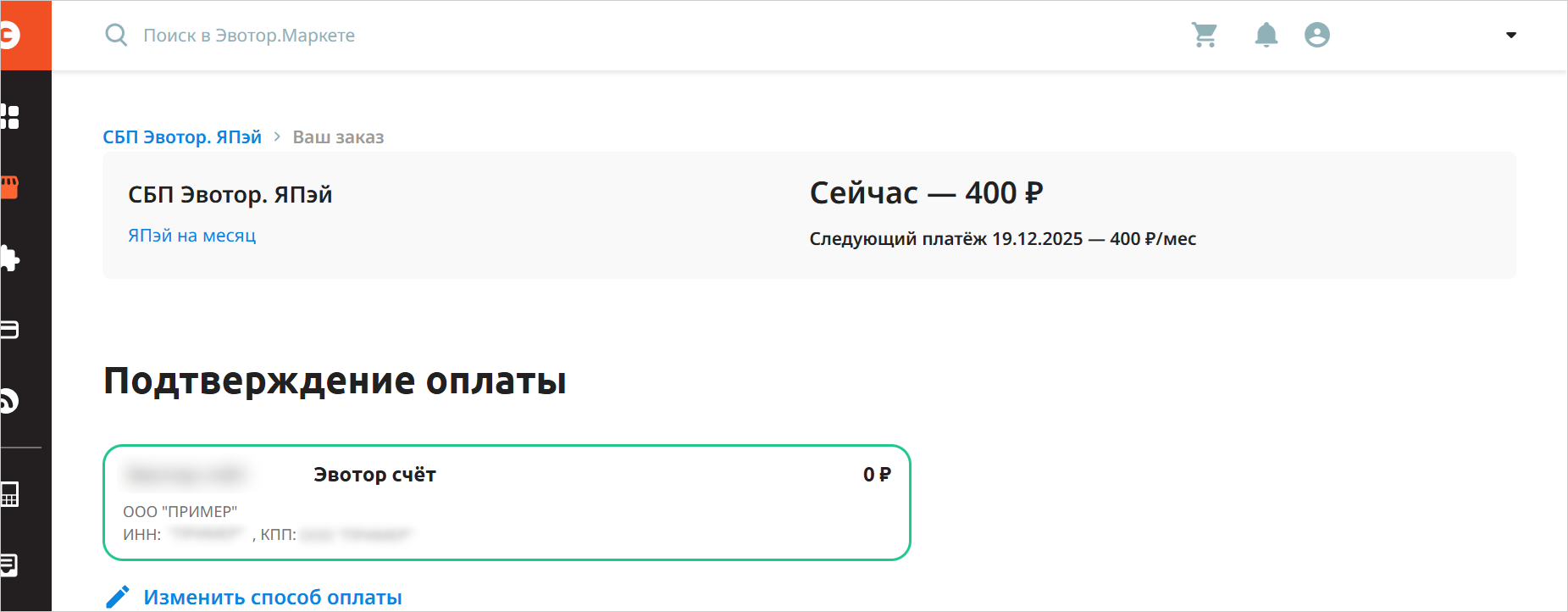Open the puzzle-piece apps sidebar icon
Viewport: 1568px width, 612px height.
click(x=10, y=258)
